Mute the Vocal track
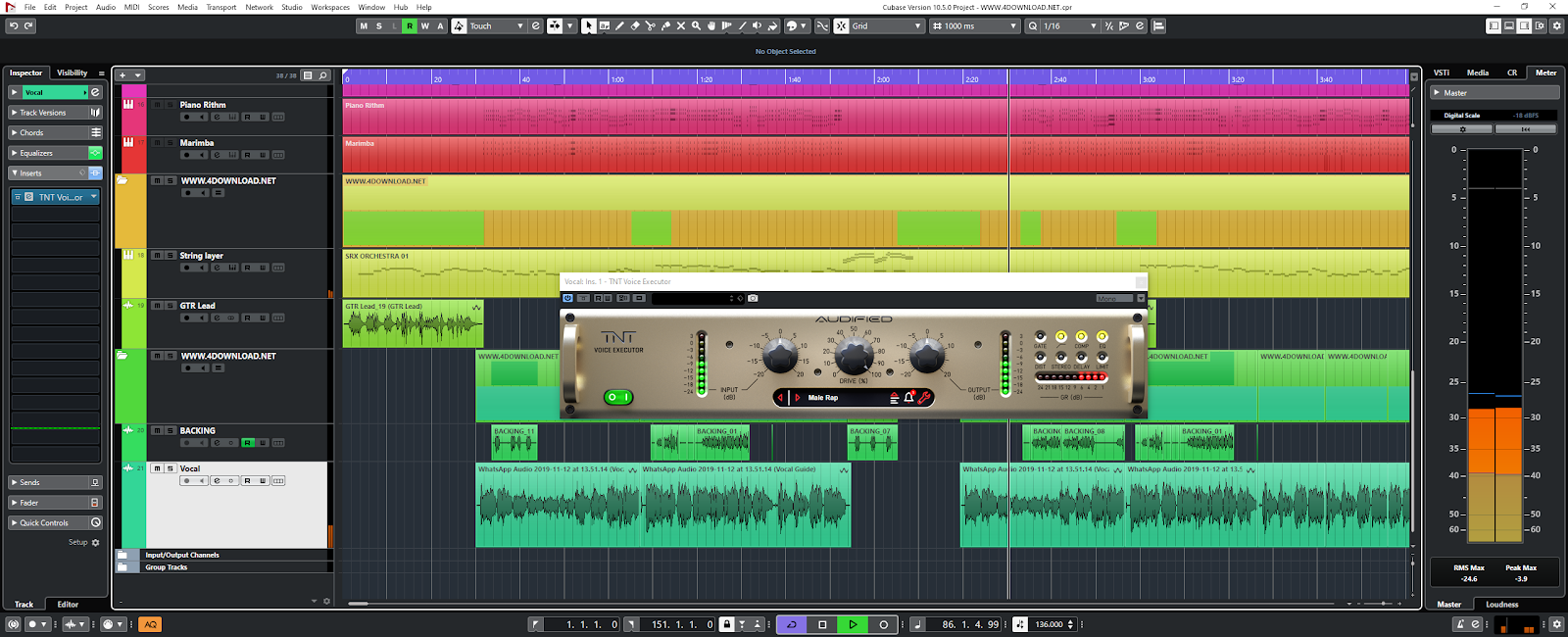Viewport: 1568px width, 637px height. pyautogui.click(x=157, y=468)
